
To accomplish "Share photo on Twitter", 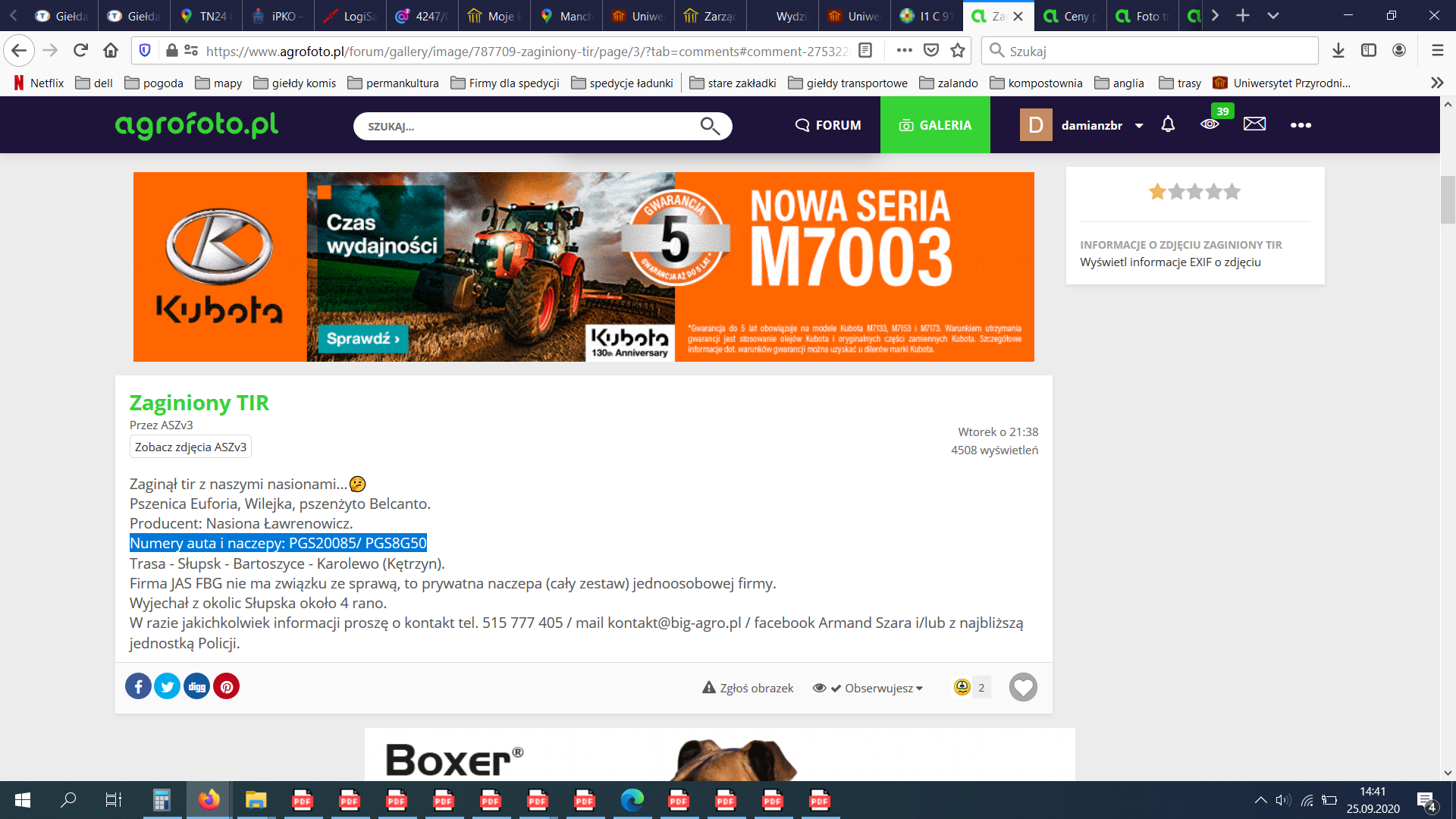I will click(167, 686).
